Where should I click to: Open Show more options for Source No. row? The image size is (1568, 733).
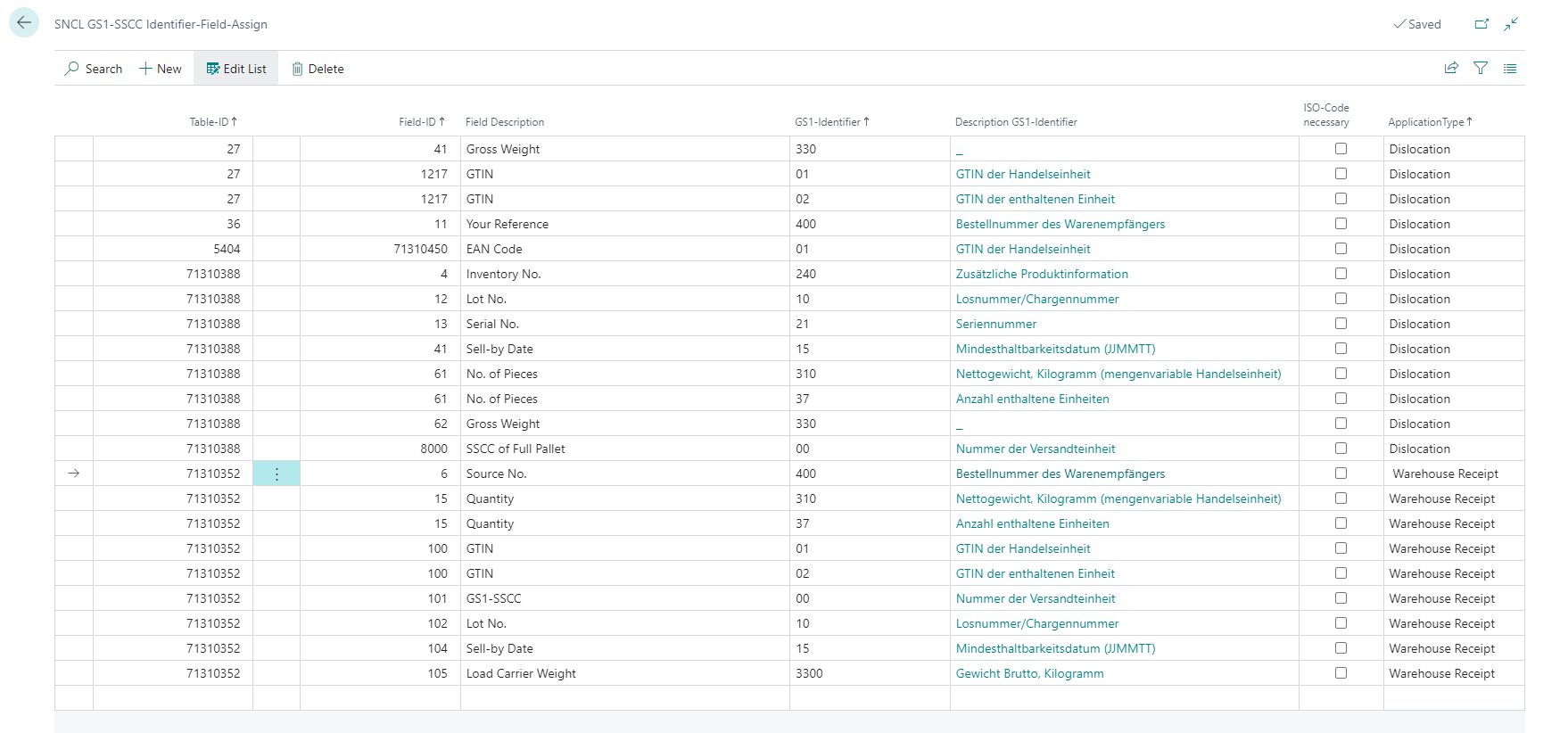point(276,474)
